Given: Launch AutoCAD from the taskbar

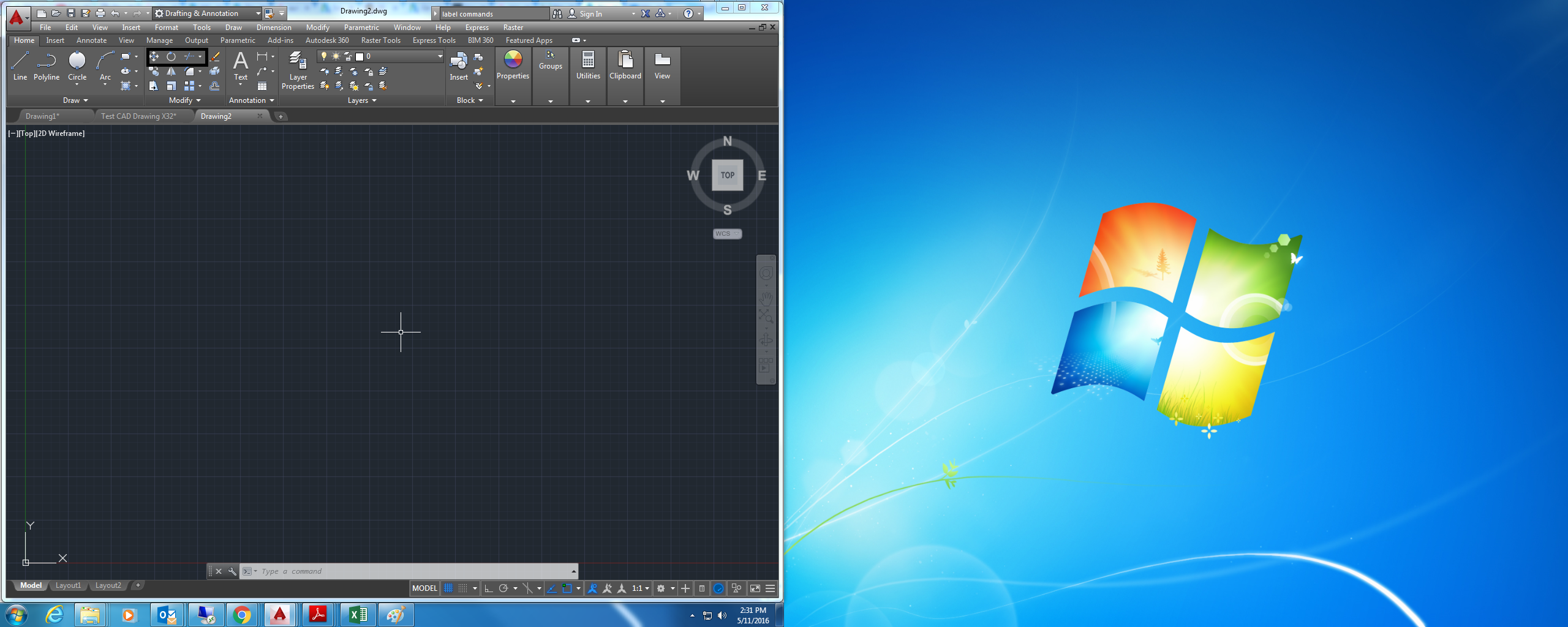Looking at the screenshot, I should pos(280,614).
